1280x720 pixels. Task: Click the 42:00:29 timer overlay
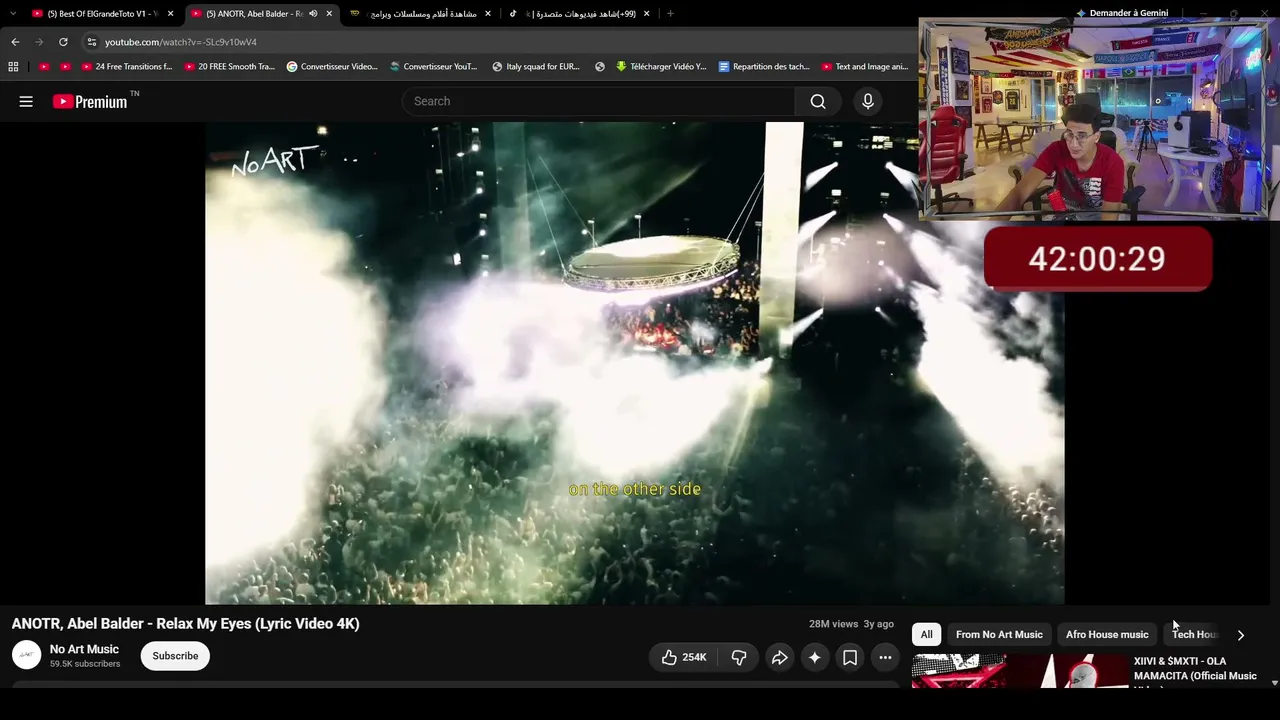tap(1098, 259)
